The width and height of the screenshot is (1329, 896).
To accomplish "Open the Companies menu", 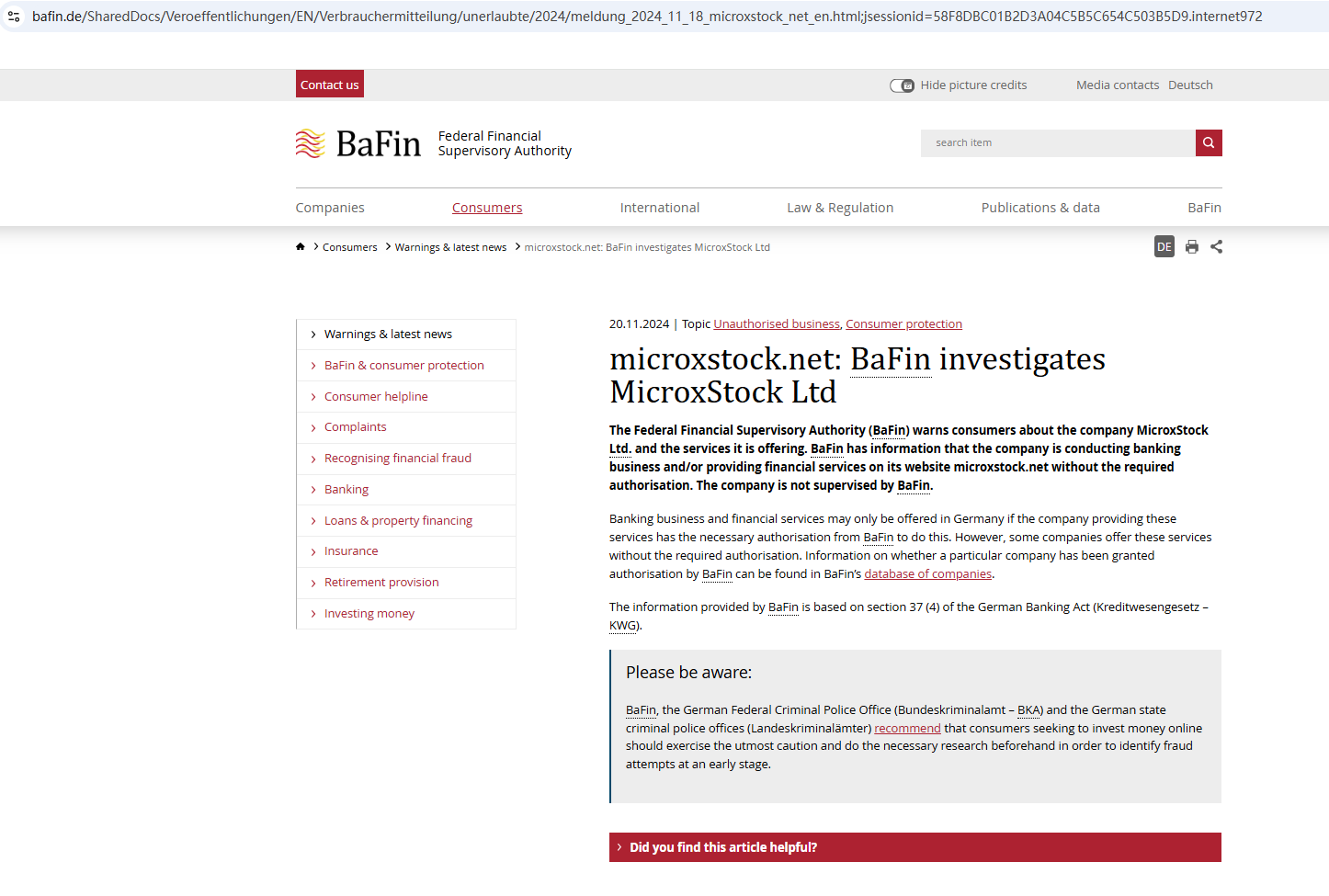I will 330,208.
